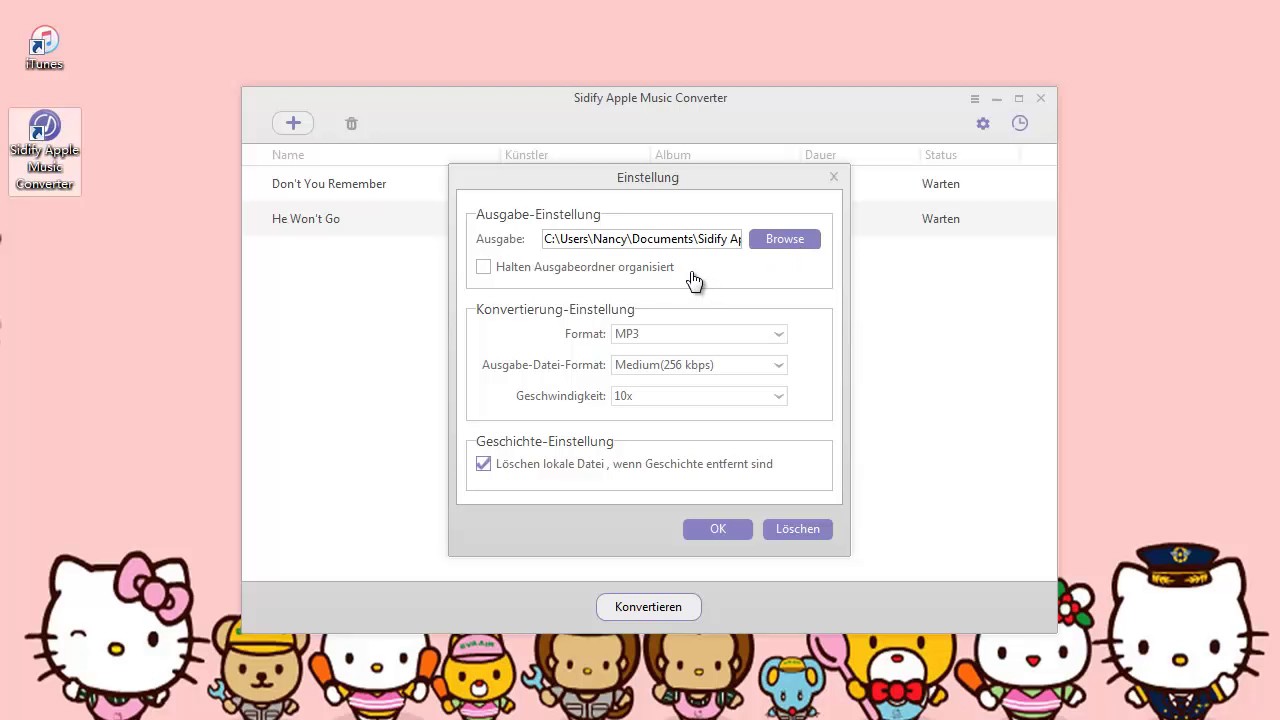
Task: Select the song Don't You Remember
Action: pos(329,184)
